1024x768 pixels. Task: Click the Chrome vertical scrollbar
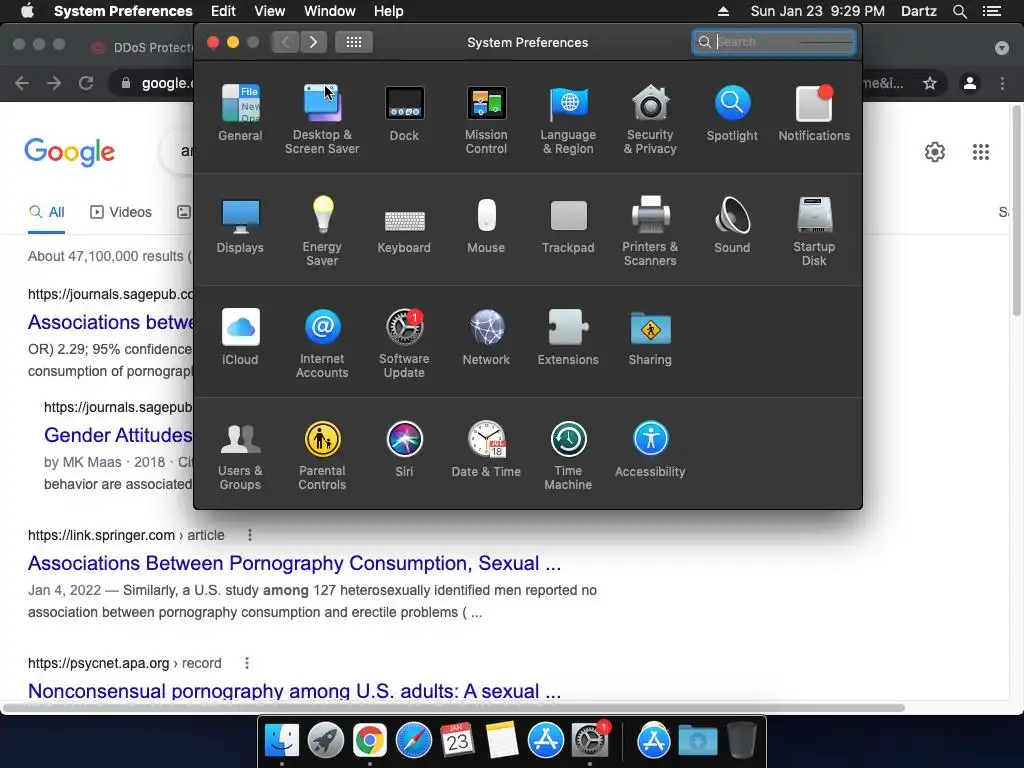pos(1016,209)
